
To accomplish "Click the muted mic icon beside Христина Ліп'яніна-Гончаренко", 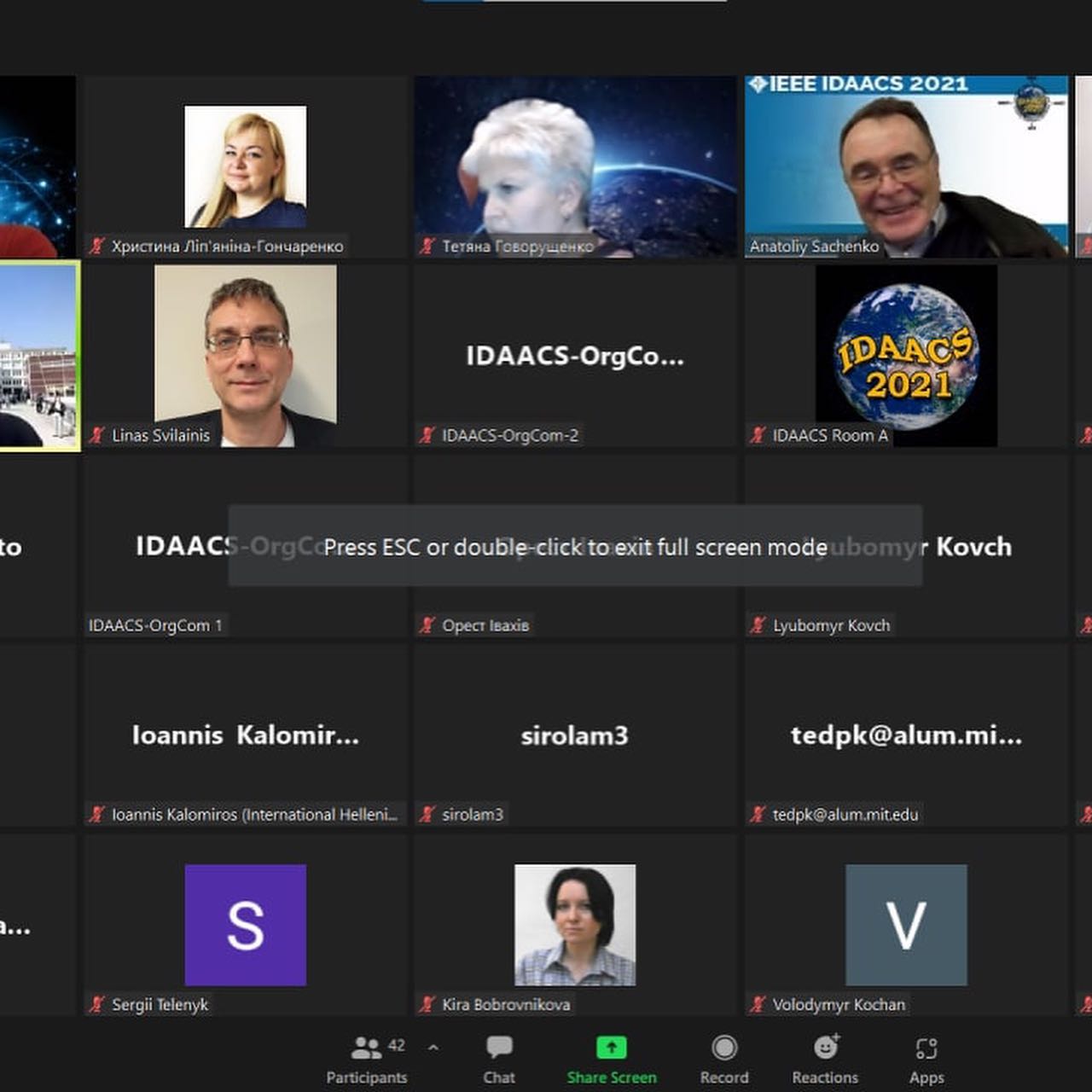I will 98,247.
